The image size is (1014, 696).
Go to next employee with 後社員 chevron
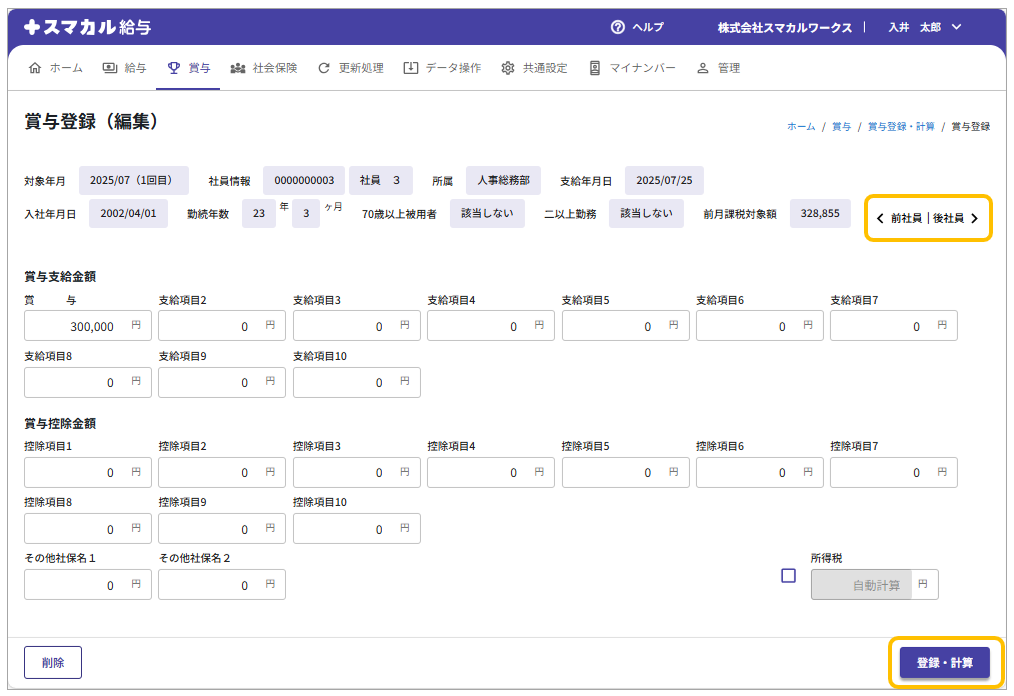[974, 218]
